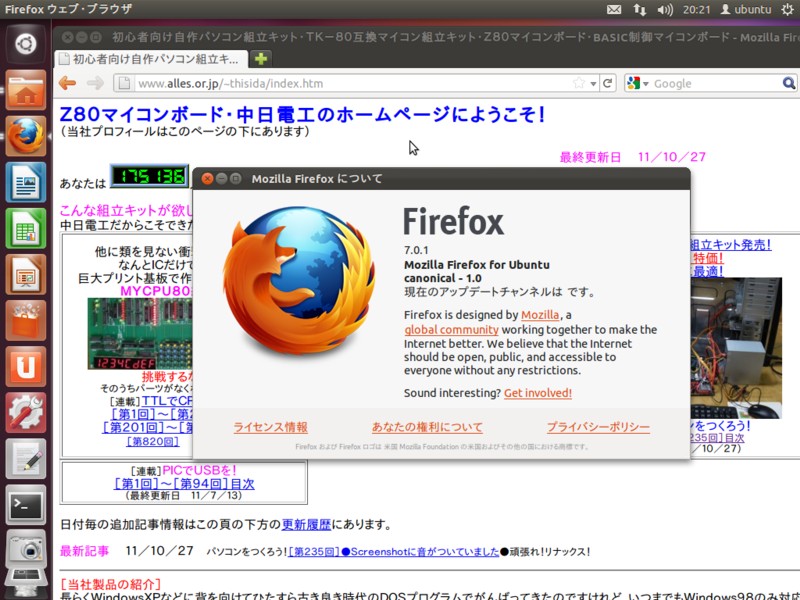The image size is (800, 600).
Task: Click the green visitor counter 175136
Action: click(x=149, y=176)
